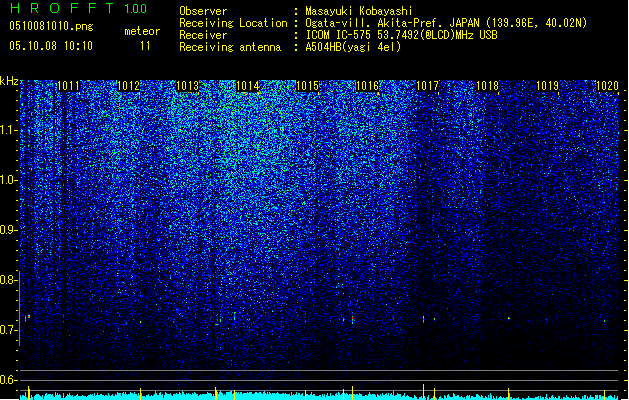Image resolution: width=629 pixels, height=400 pixels.
Task: Click the 0.6 kHz axis label
Action: point(7,380)
